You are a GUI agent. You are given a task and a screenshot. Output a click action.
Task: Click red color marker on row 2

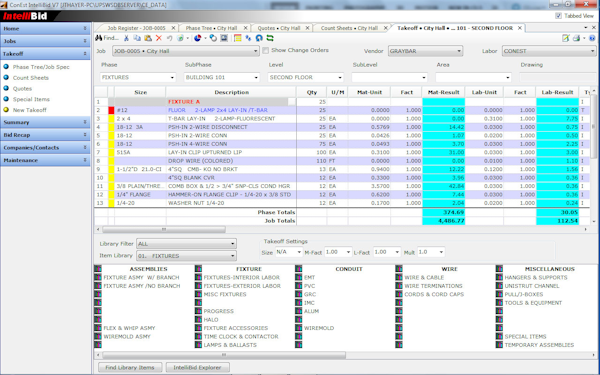(111, 110)
